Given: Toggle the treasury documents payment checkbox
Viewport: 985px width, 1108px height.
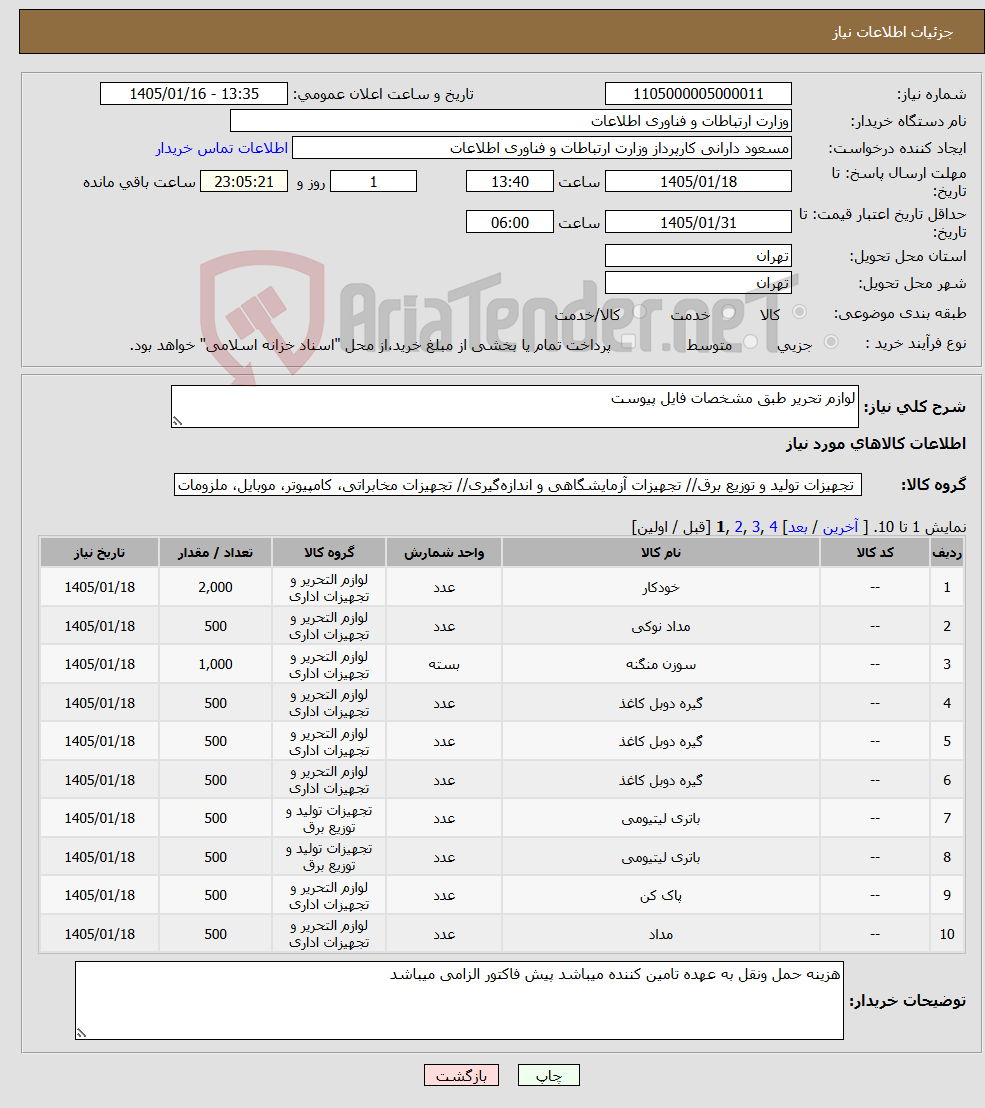Looking at the screenshot, I should [x=627, y=343].
